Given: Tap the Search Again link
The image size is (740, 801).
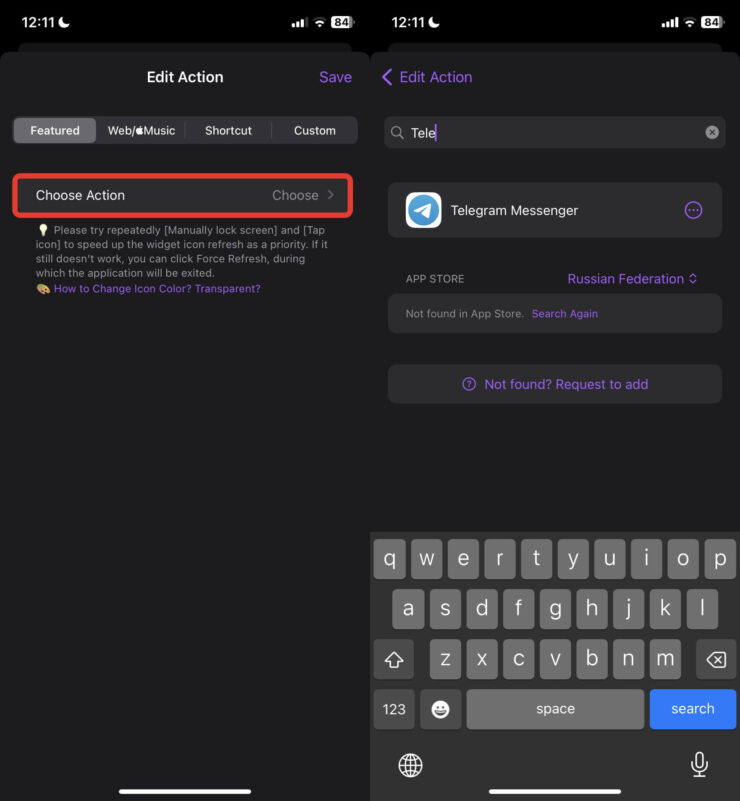Looking at the screenshot, I should click(x=565, y=314).
